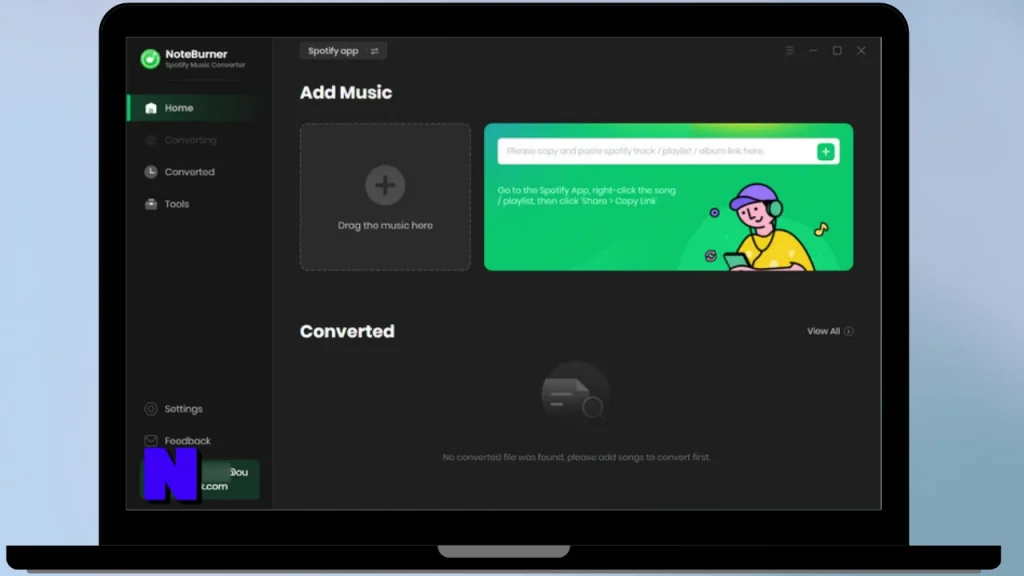Click the Converted section heading
Viewport: 1024px width, 576px height.
point(347,331)
